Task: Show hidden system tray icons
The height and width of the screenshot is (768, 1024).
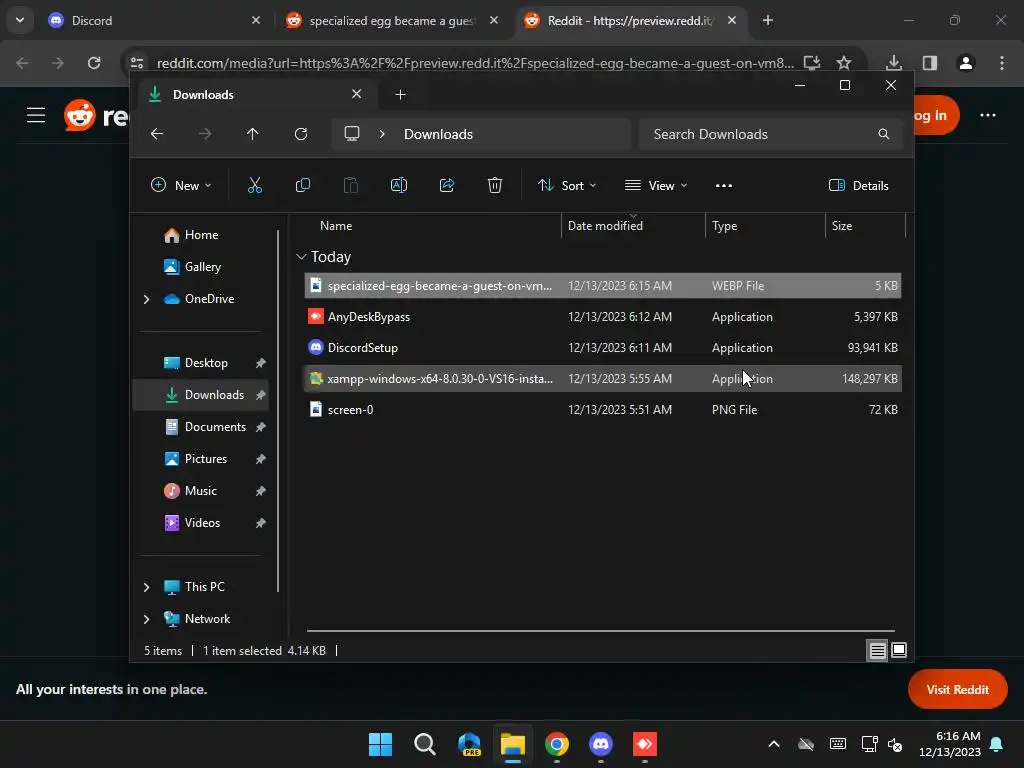Action: [x=774, y=744]
